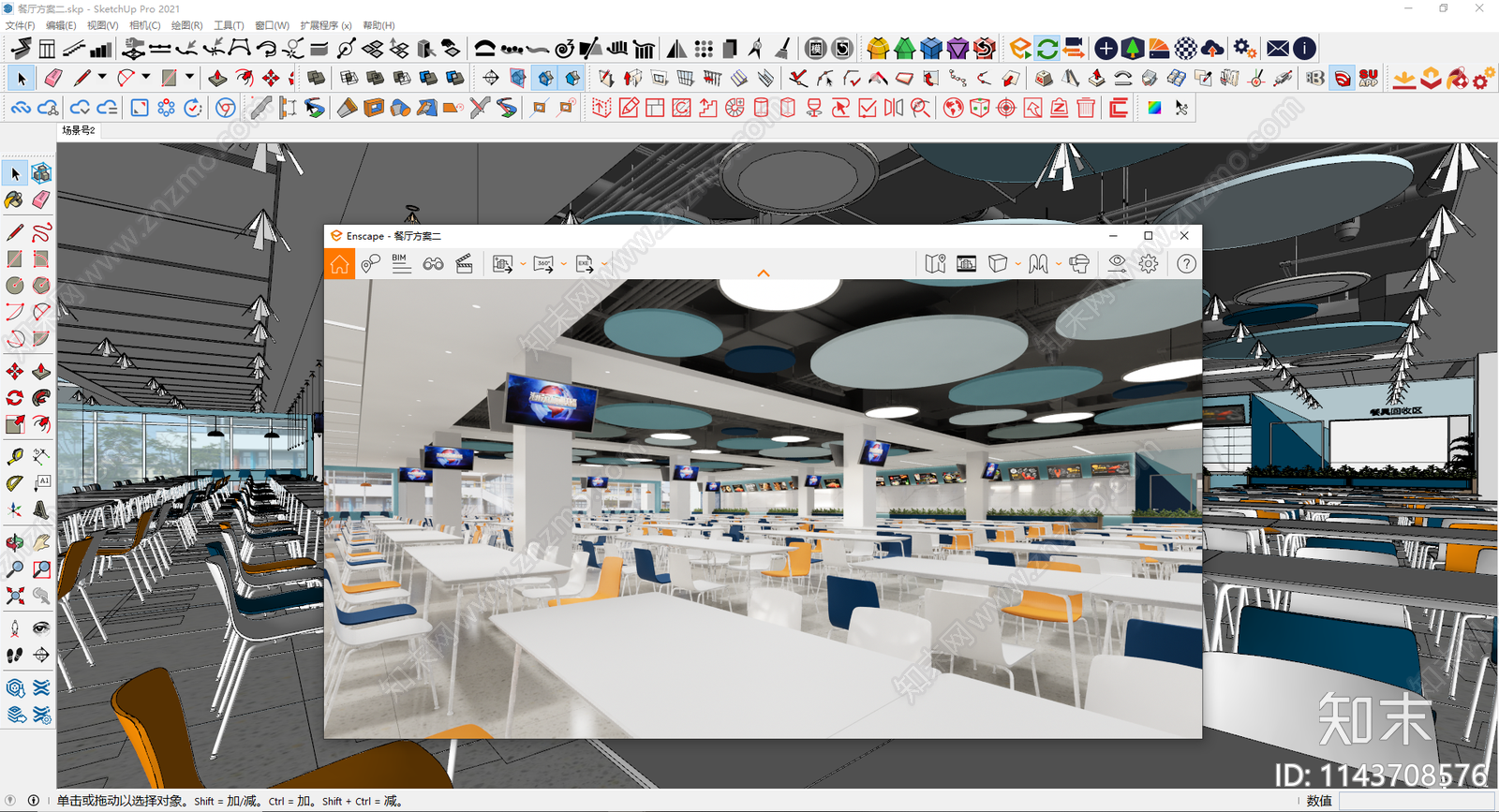Open video editor clapperboard in Enscape
The width and height of the screenshot is (1499, 812).
(464, 264)
